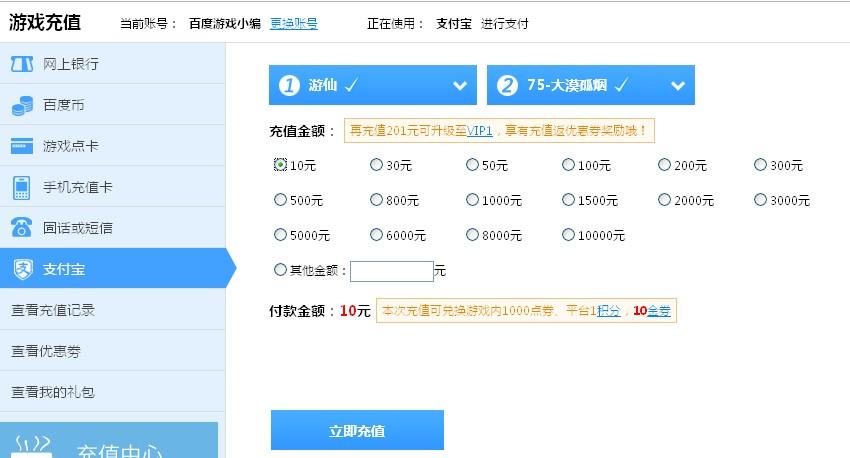
Task: Click the online bank card icon
Action: 22,64
